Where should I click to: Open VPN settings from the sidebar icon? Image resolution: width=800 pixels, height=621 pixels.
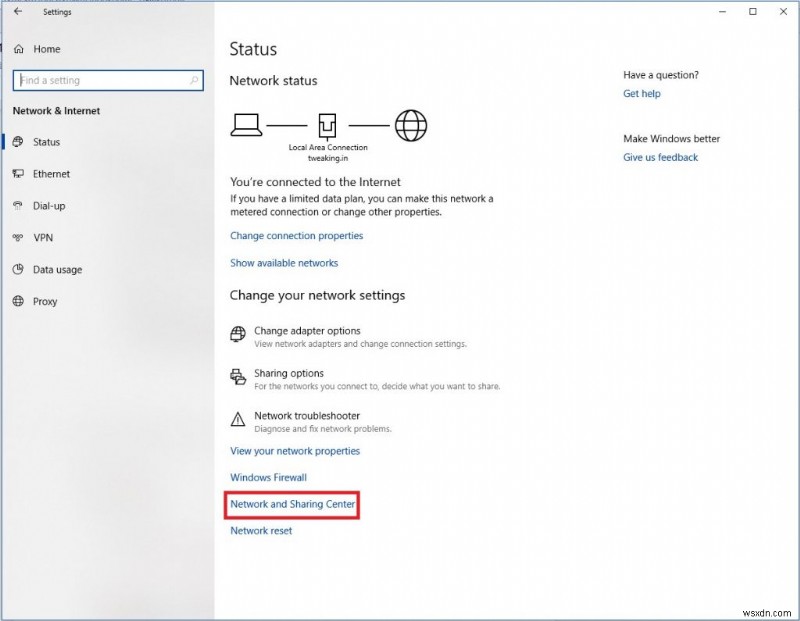pos(17,238)
